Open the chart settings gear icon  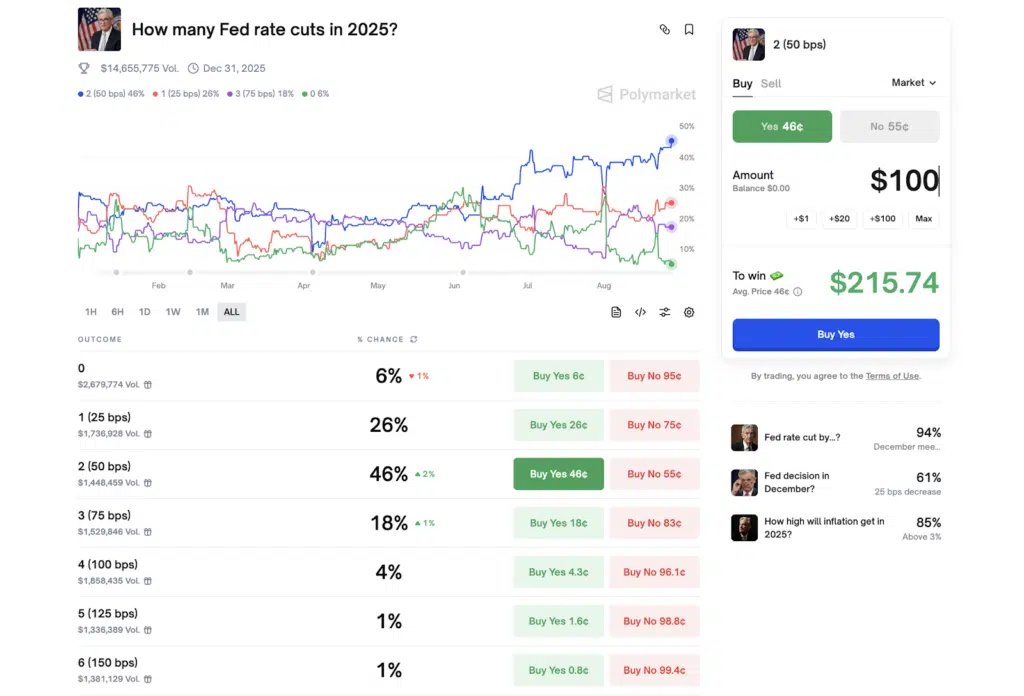point(689,312)
